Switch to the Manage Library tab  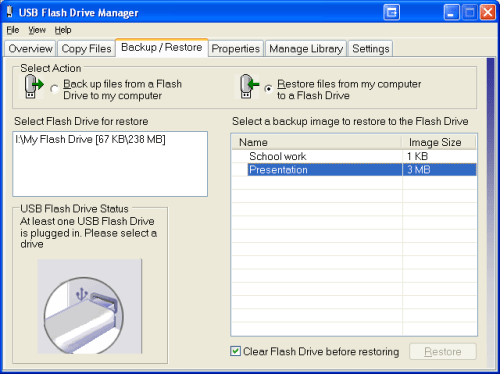(306, 49)
